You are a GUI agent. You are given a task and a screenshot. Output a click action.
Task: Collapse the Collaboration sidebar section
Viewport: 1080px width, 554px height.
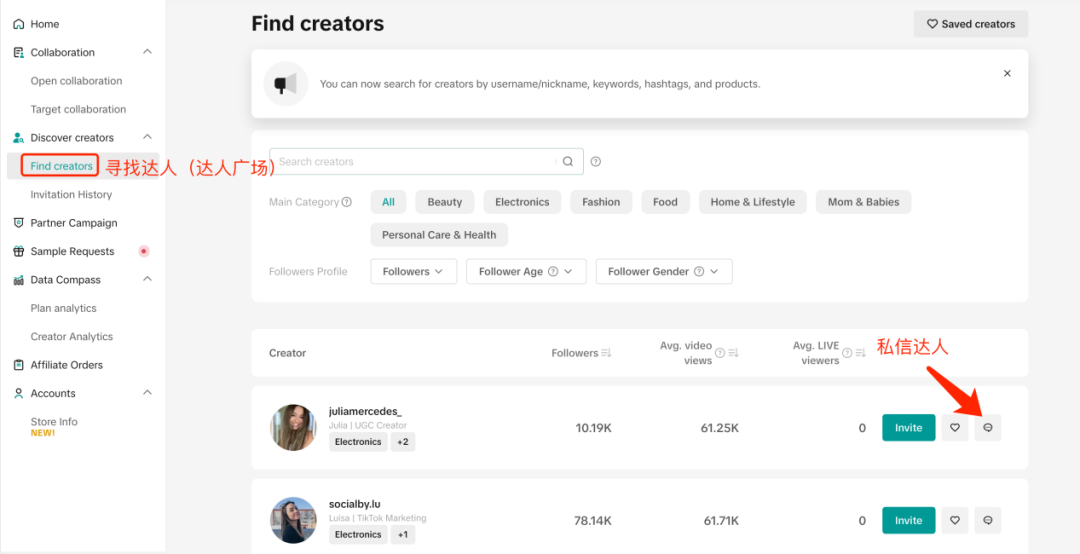147,52
